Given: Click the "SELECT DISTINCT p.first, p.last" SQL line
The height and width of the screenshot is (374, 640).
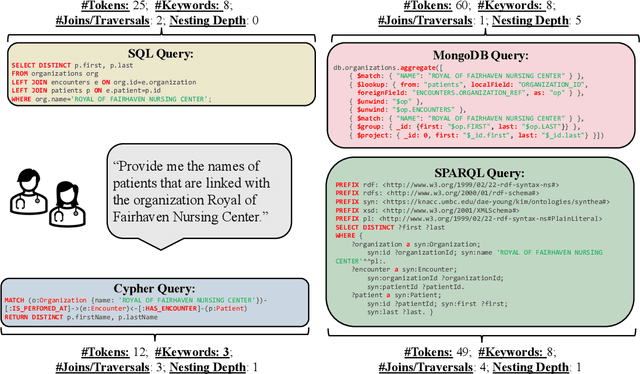Looking at the screenshot, I should (x=72, y=65).
